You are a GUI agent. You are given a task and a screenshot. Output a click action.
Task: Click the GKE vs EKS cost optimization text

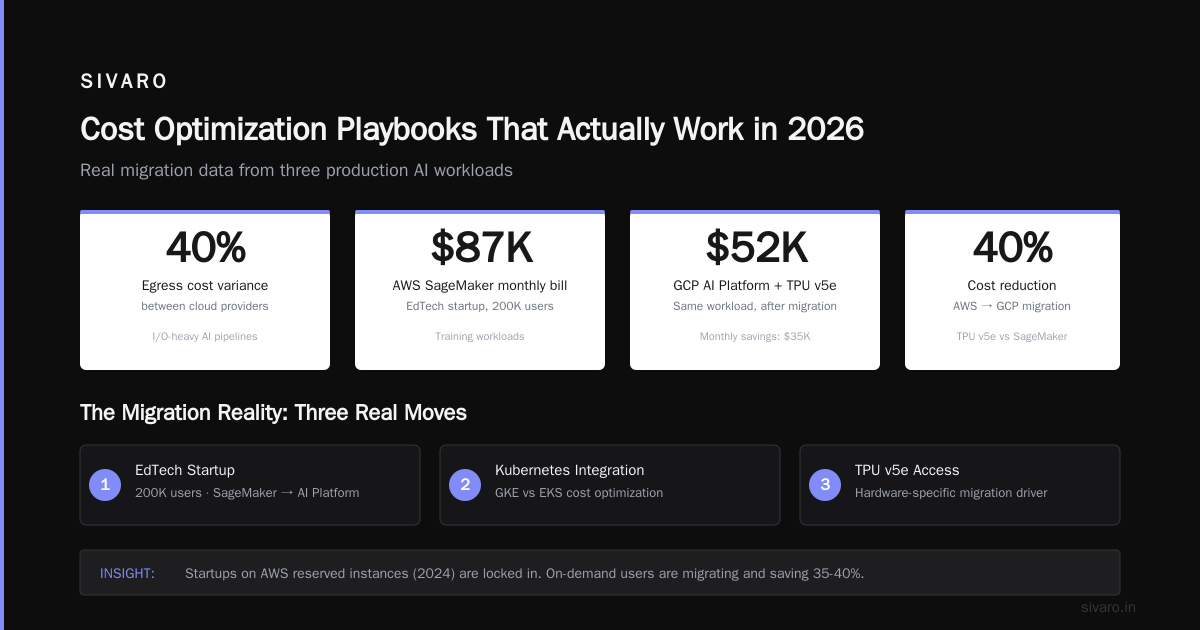click(579, 492)
